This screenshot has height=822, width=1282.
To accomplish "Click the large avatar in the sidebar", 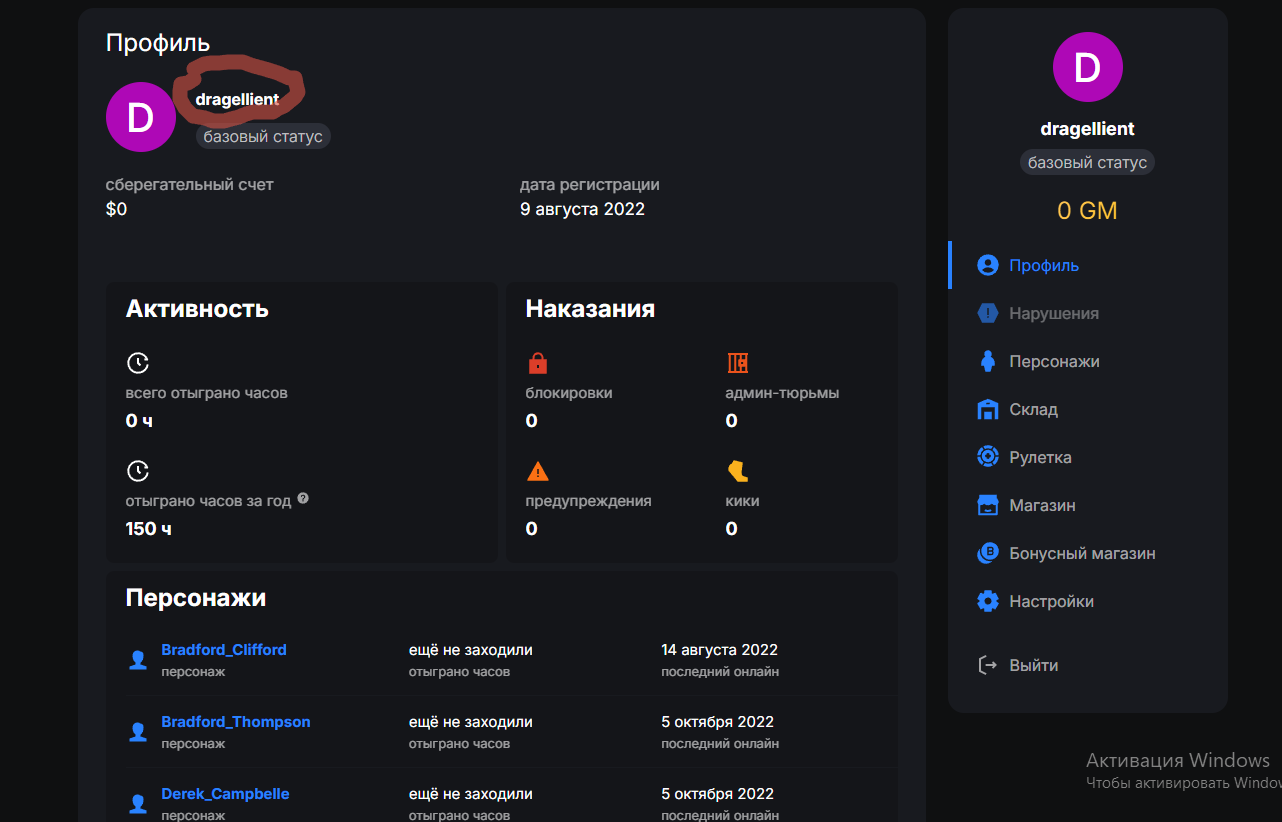I will (1087, 68).
